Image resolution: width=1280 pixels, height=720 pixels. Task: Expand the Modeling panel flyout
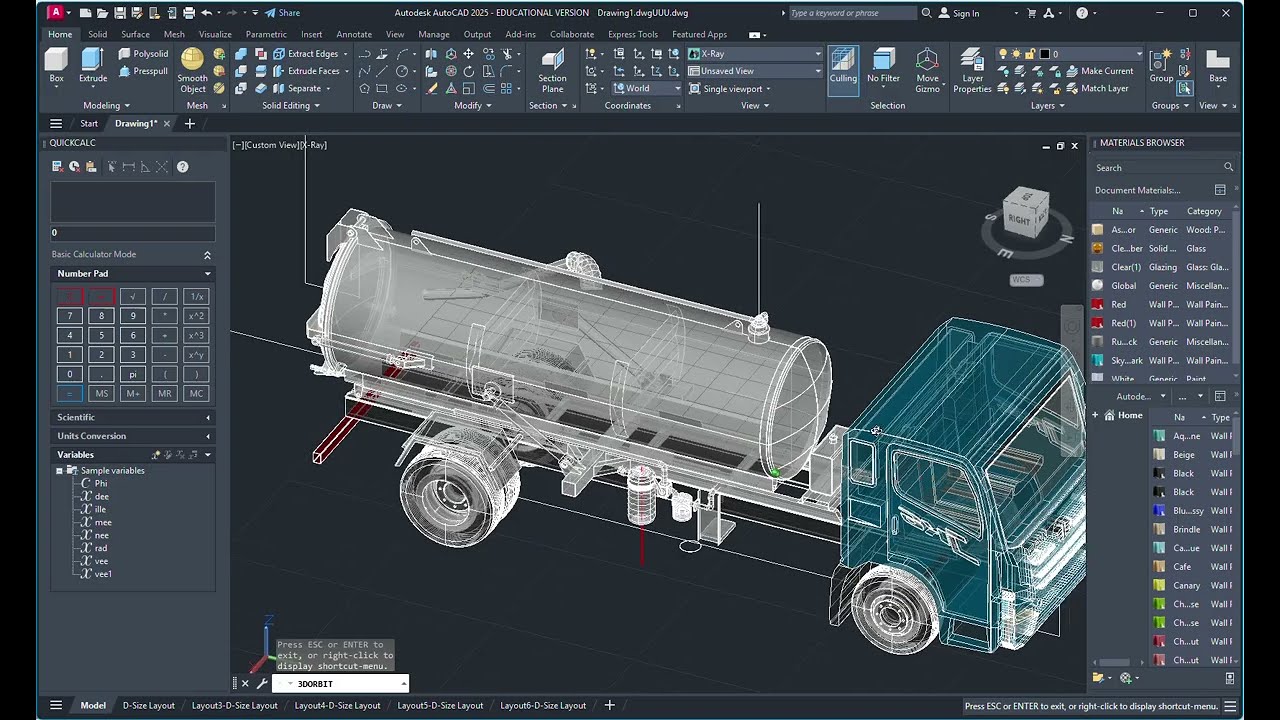pyautogui.click(x=107, y=105)
